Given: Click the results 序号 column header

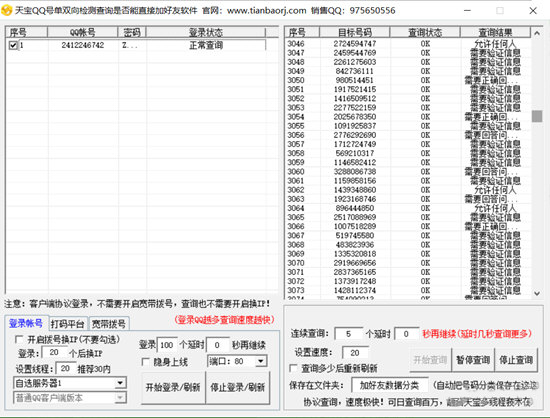Looking at the screenshot, I should 302,32.
